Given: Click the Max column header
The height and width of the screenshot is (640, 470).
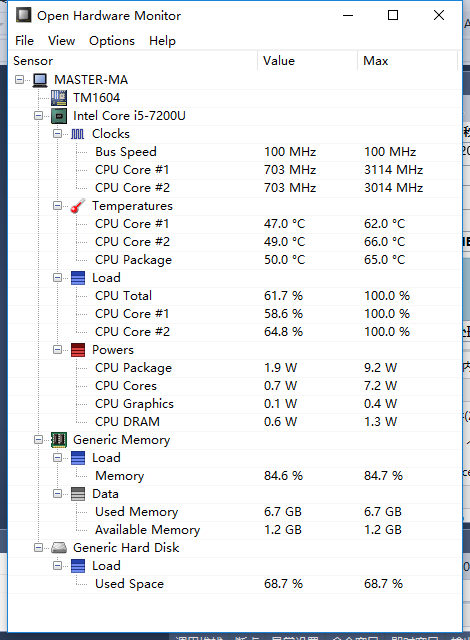Looking at the screenshot, I should (407, 61).
